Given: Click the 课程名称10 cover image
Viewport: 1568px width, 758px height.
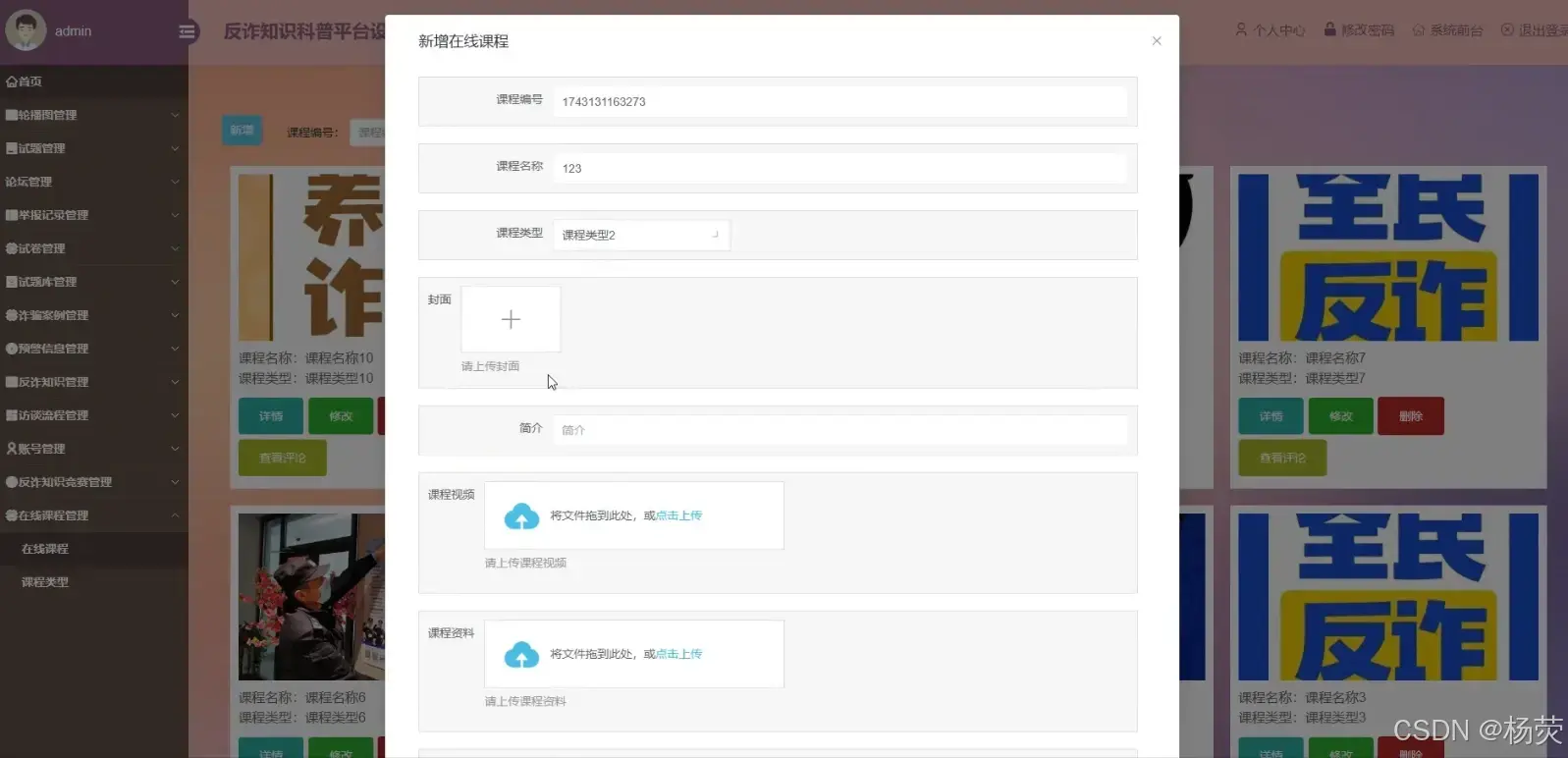Looking at the screenshot, I should [x=311, y=257].
